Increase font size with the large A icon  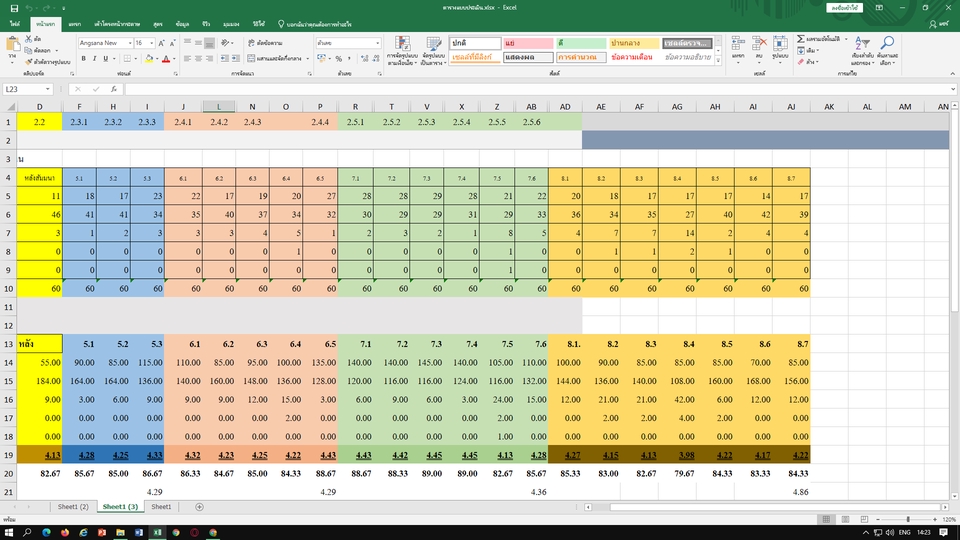coord(162,43)
